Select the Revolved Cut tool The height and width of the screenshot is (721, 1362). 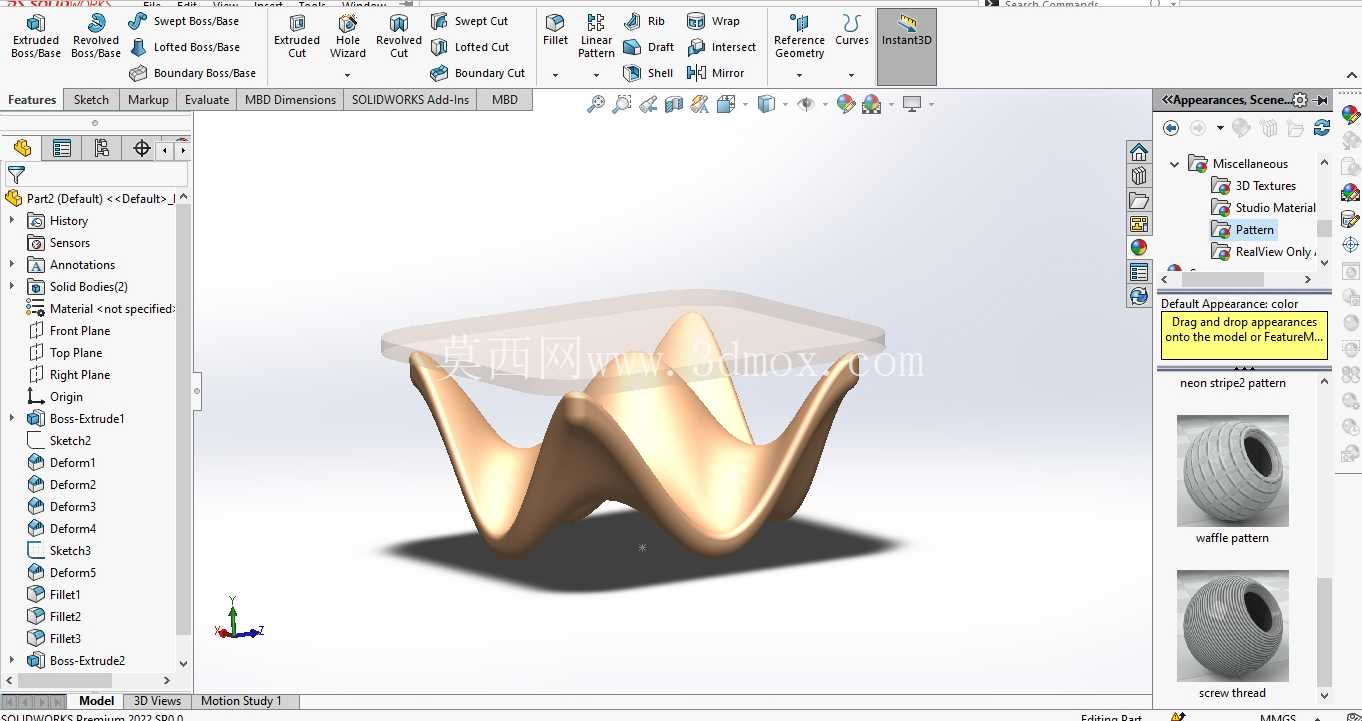399,36
